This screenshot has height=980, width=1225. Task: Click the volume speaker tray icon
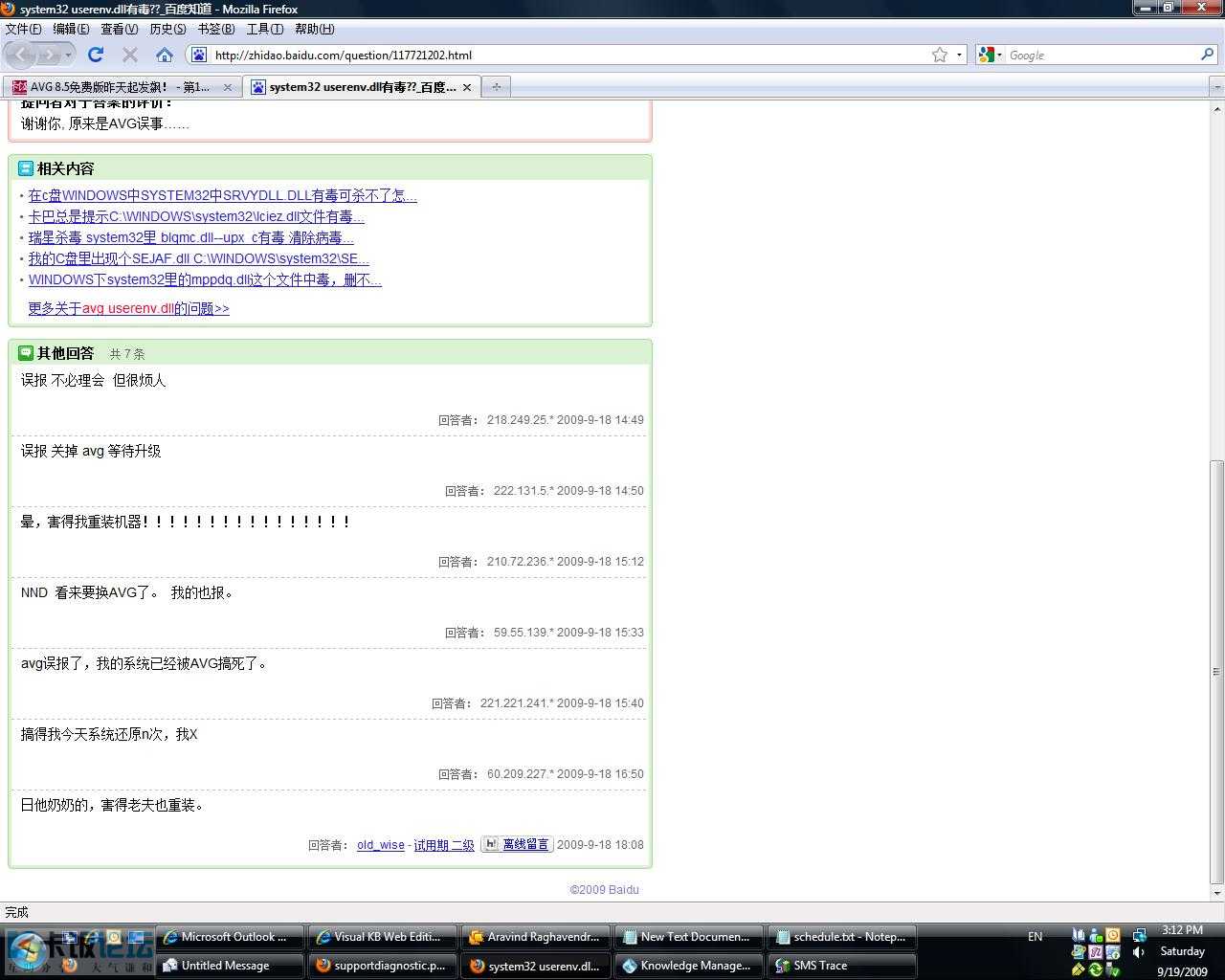pyautogui.click(x=1139, y=952)
